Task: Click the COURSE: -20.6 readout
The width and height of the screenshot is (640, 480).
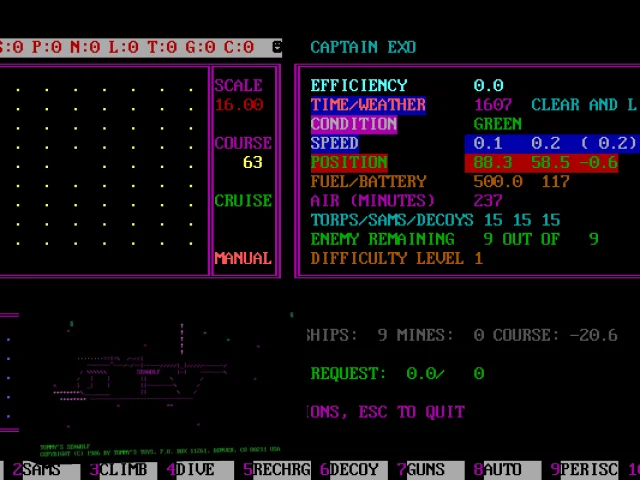Action: [x=555, y=335]
